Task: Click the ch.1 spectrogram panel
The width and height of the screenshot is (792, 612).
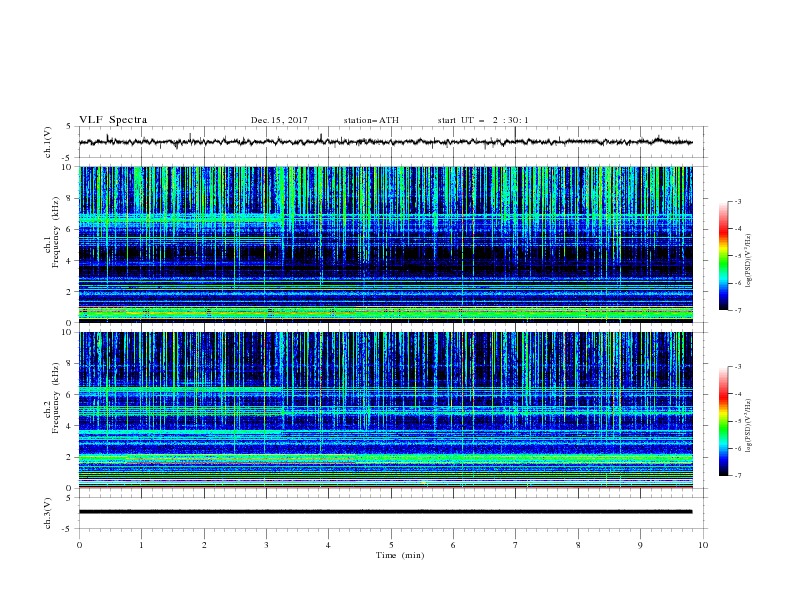Action: (x=385, y=244)
